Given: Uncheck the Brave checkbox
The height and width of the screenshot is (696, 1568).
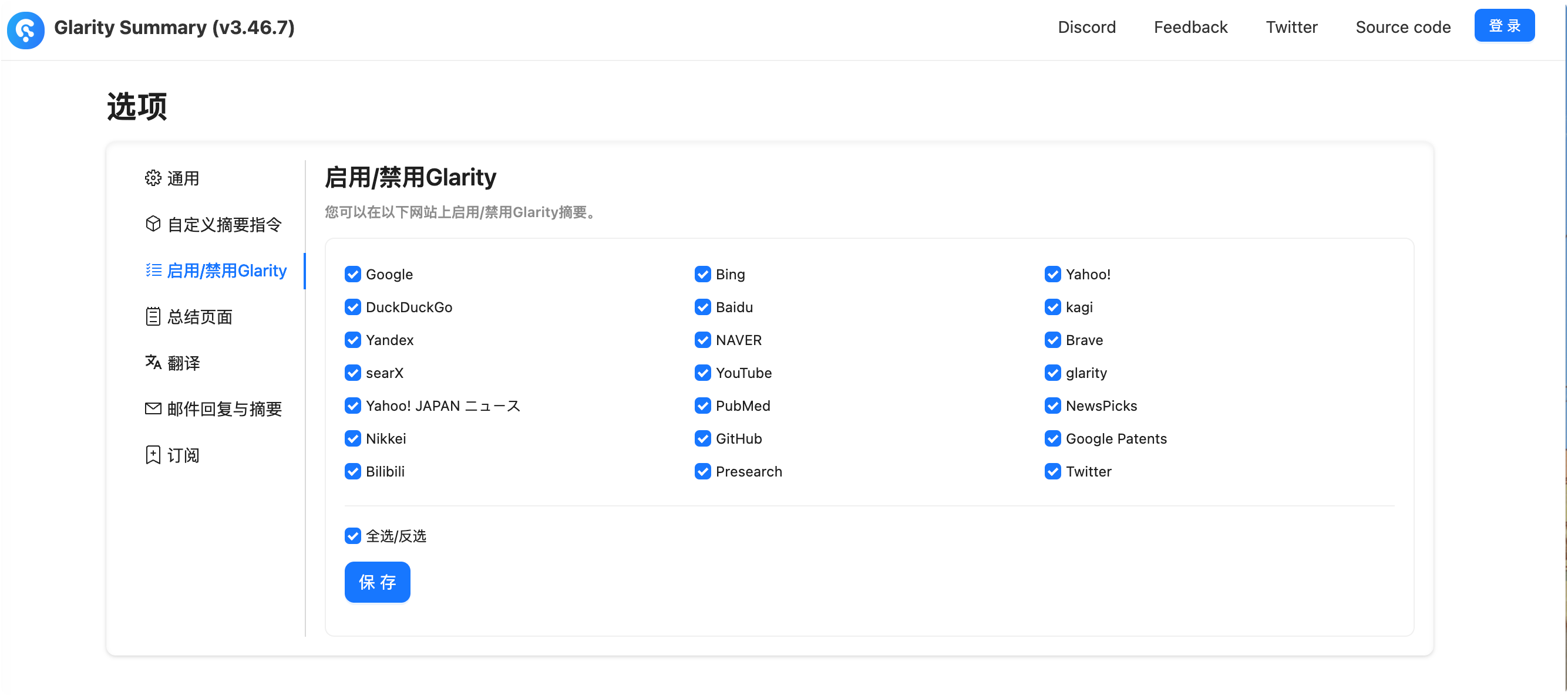Looking at the screenshot, I should click(x=1052, y=340).
